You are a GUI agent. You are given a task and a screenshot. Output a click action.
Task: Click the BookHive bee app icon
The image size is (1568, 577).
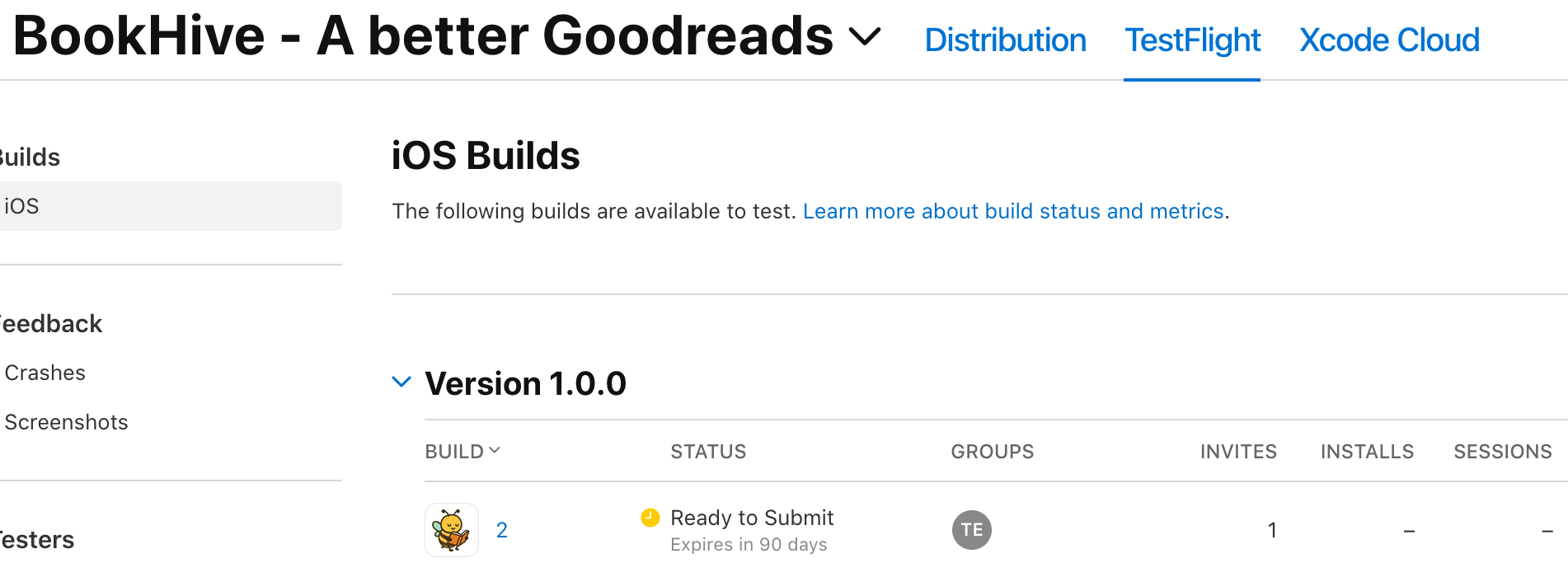451,530
